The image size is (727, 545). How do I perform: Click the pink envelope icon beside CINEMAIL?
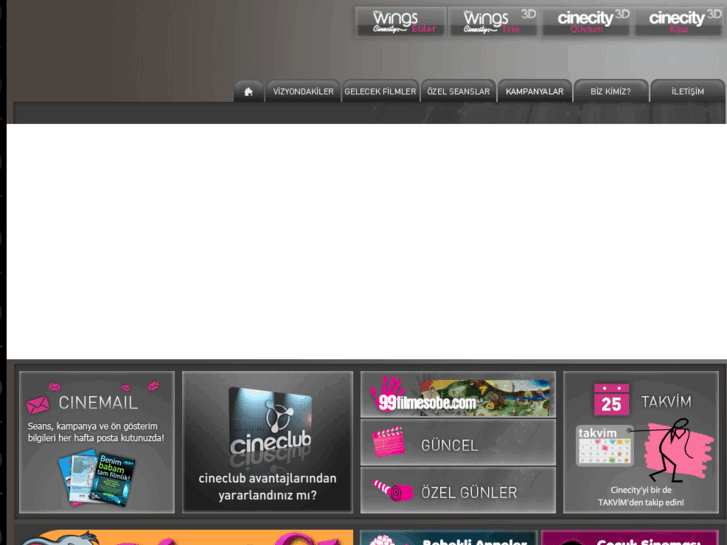[x=38, y=404]
